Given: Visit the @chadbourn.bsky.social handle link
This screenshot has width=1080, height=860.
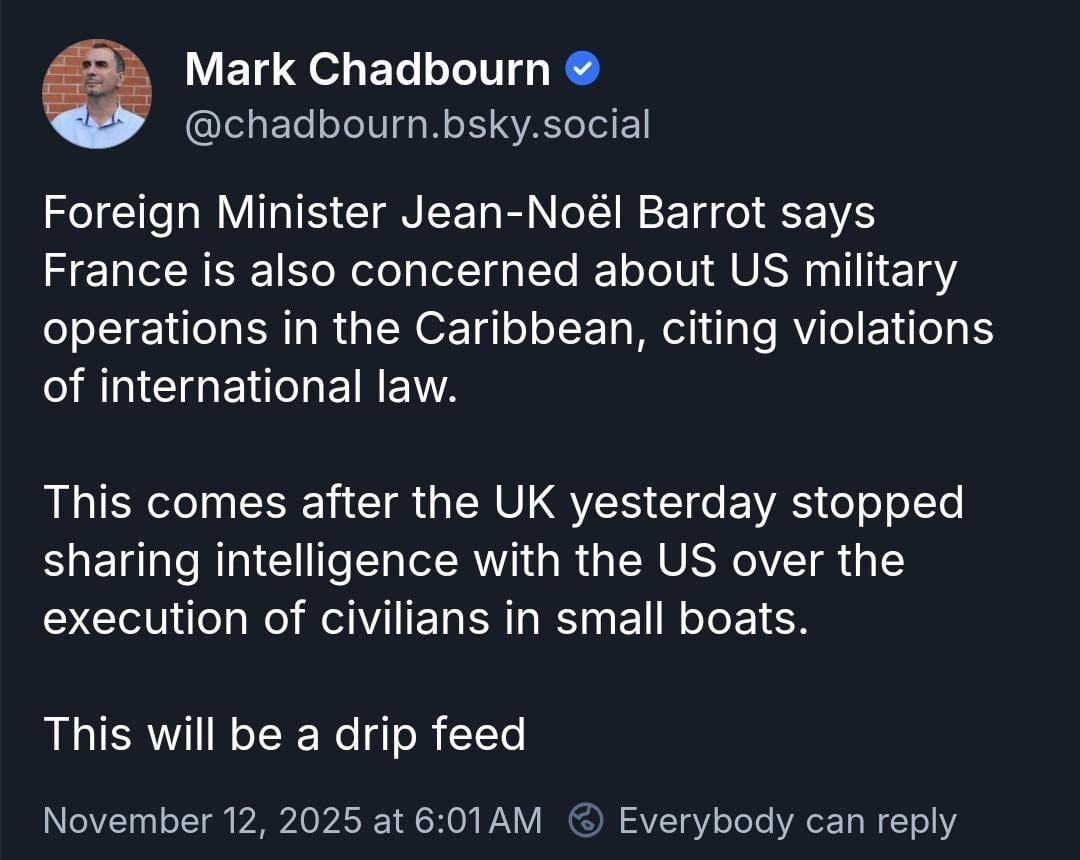Looking at the screenshot, I should coord(418,125).
